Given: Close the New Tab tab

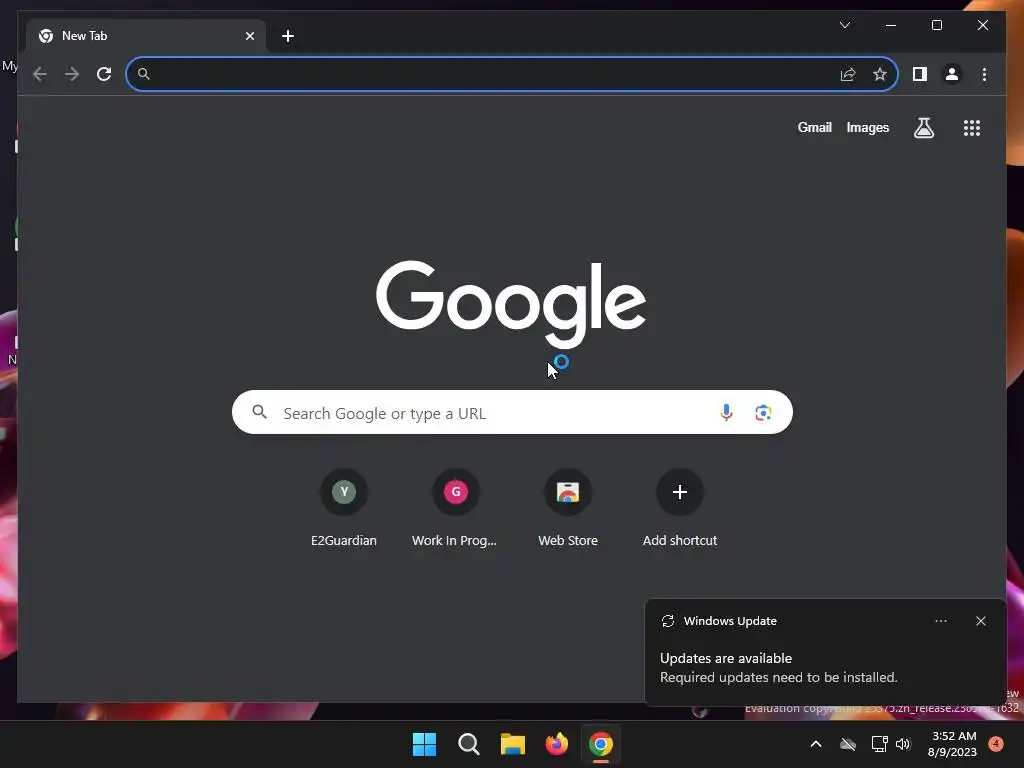Looking at the screenshot, I should [249, 36].
